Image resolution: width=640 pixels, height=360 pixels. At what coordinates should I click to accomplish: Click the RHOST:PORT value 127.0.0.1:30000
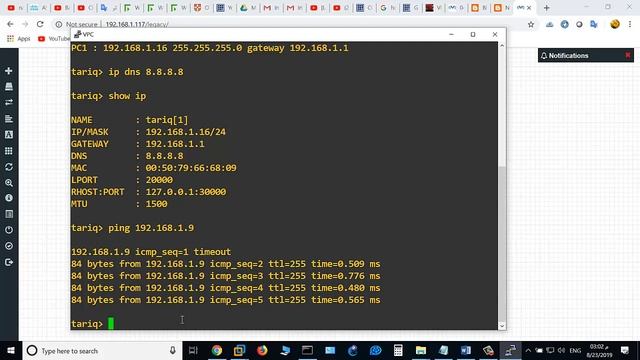click(186, 192)
